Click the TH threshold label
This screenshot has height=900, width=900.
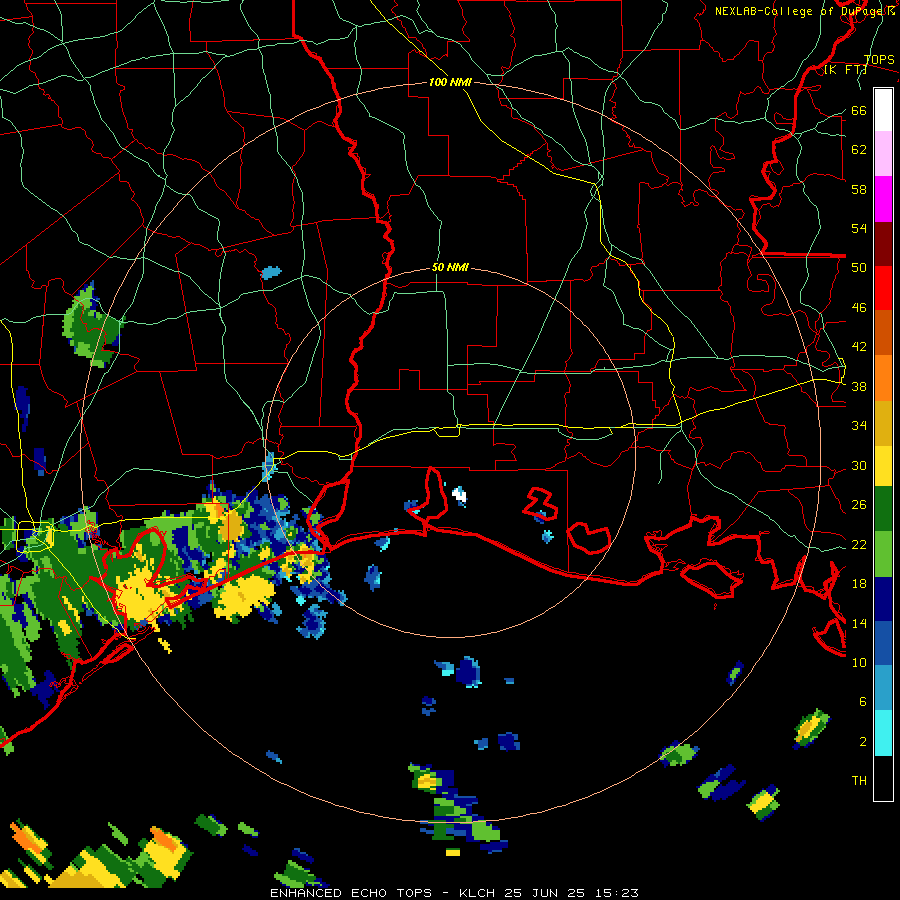point(859,780)
